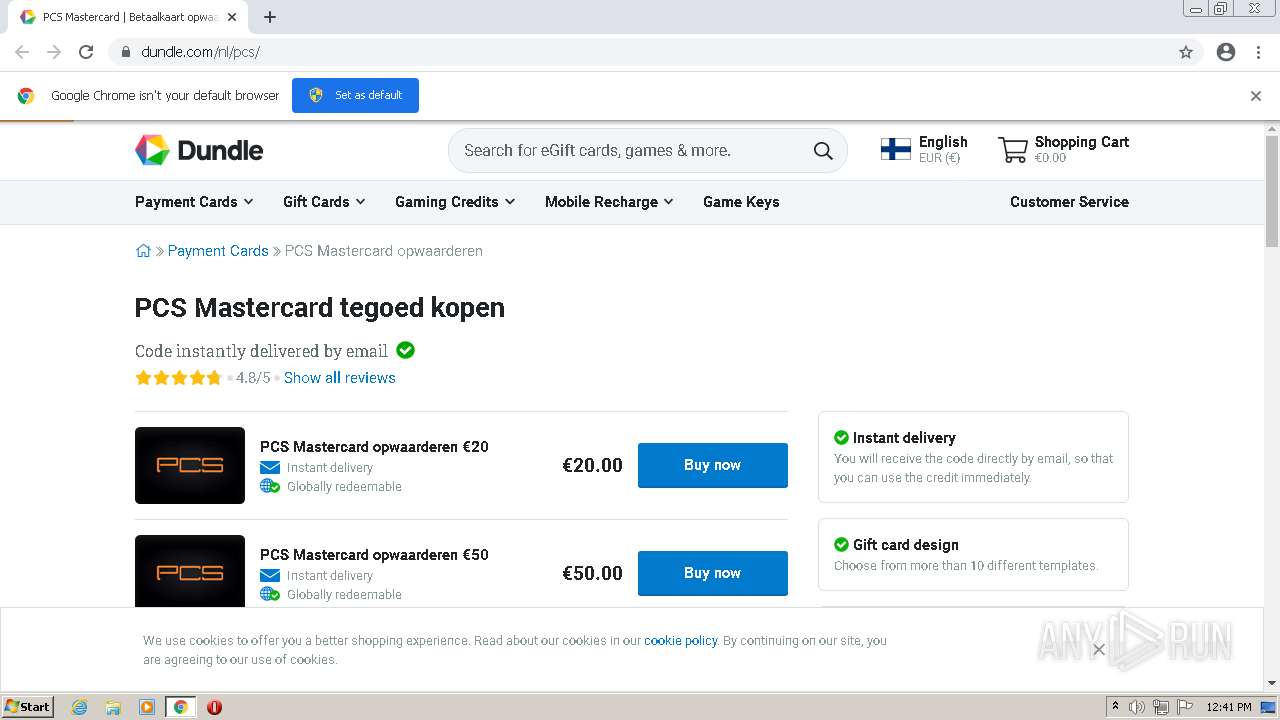This screenshot has width=1280, height=720.
Task: Click the home breadcrumb icon
Action: [x=143, y=251]
